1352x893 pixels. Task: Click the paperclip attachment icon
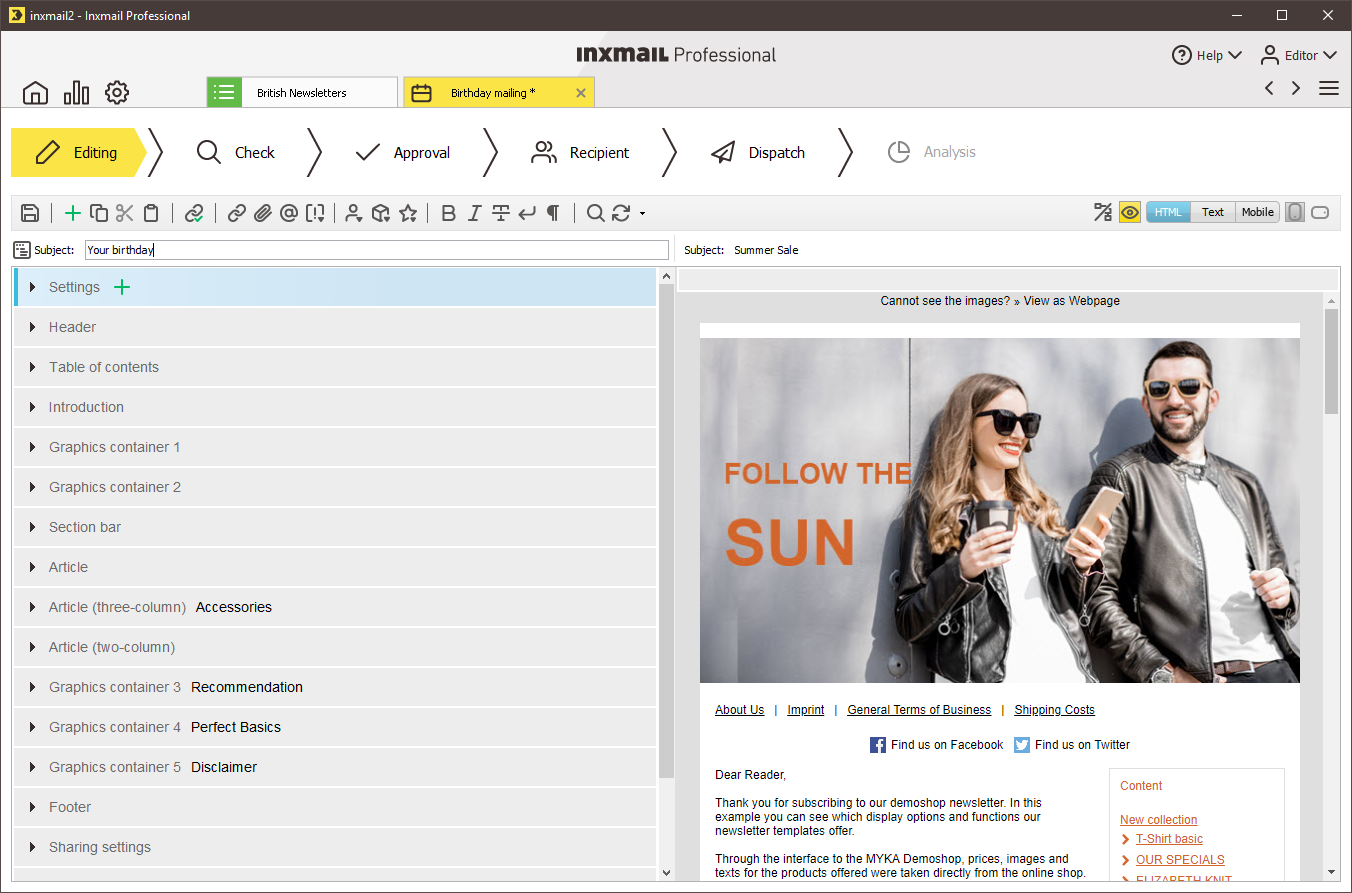tap(263, 213)
